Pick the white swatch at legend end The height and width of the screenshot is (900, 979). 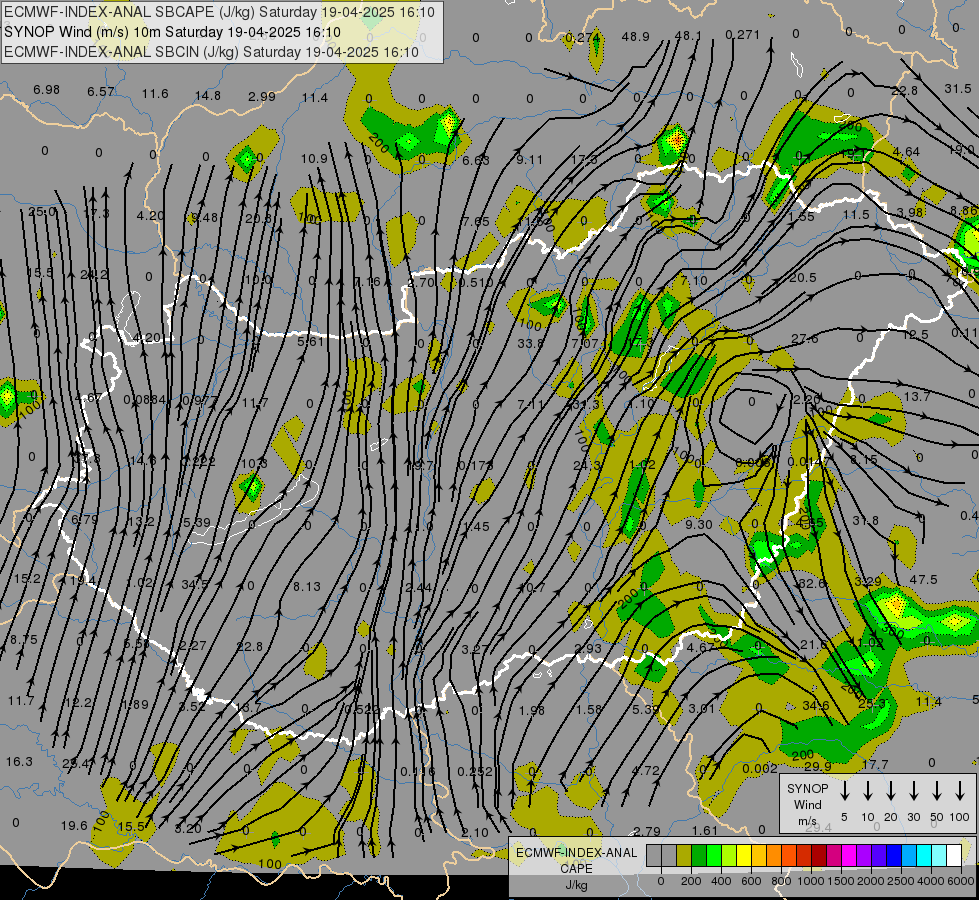click(953, 856)
